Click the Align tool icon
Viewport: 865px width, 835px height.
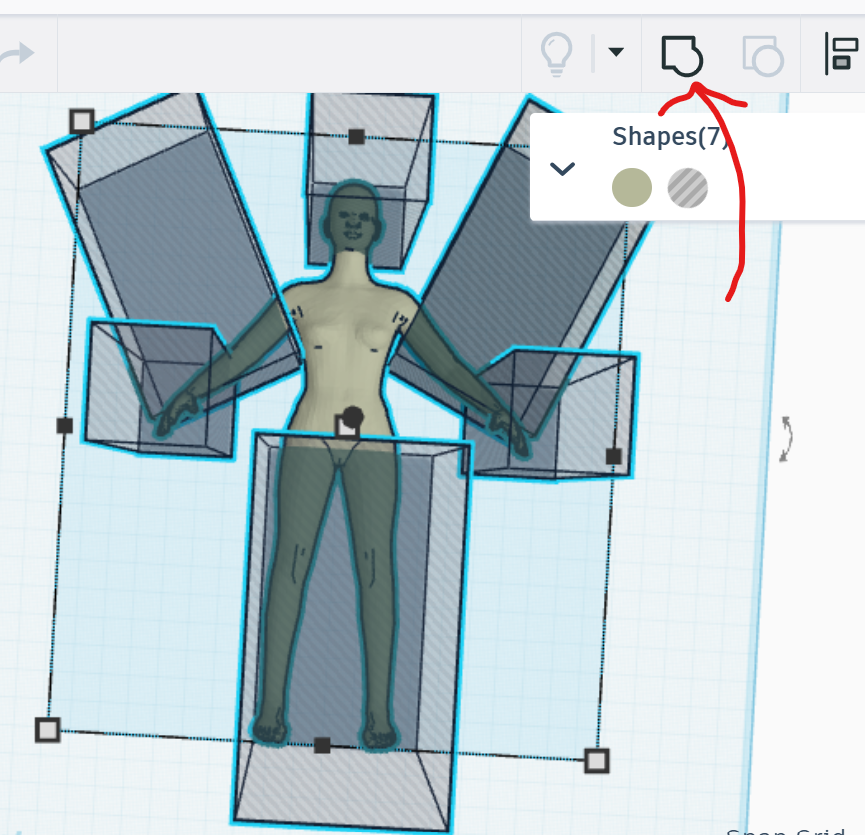841,53
